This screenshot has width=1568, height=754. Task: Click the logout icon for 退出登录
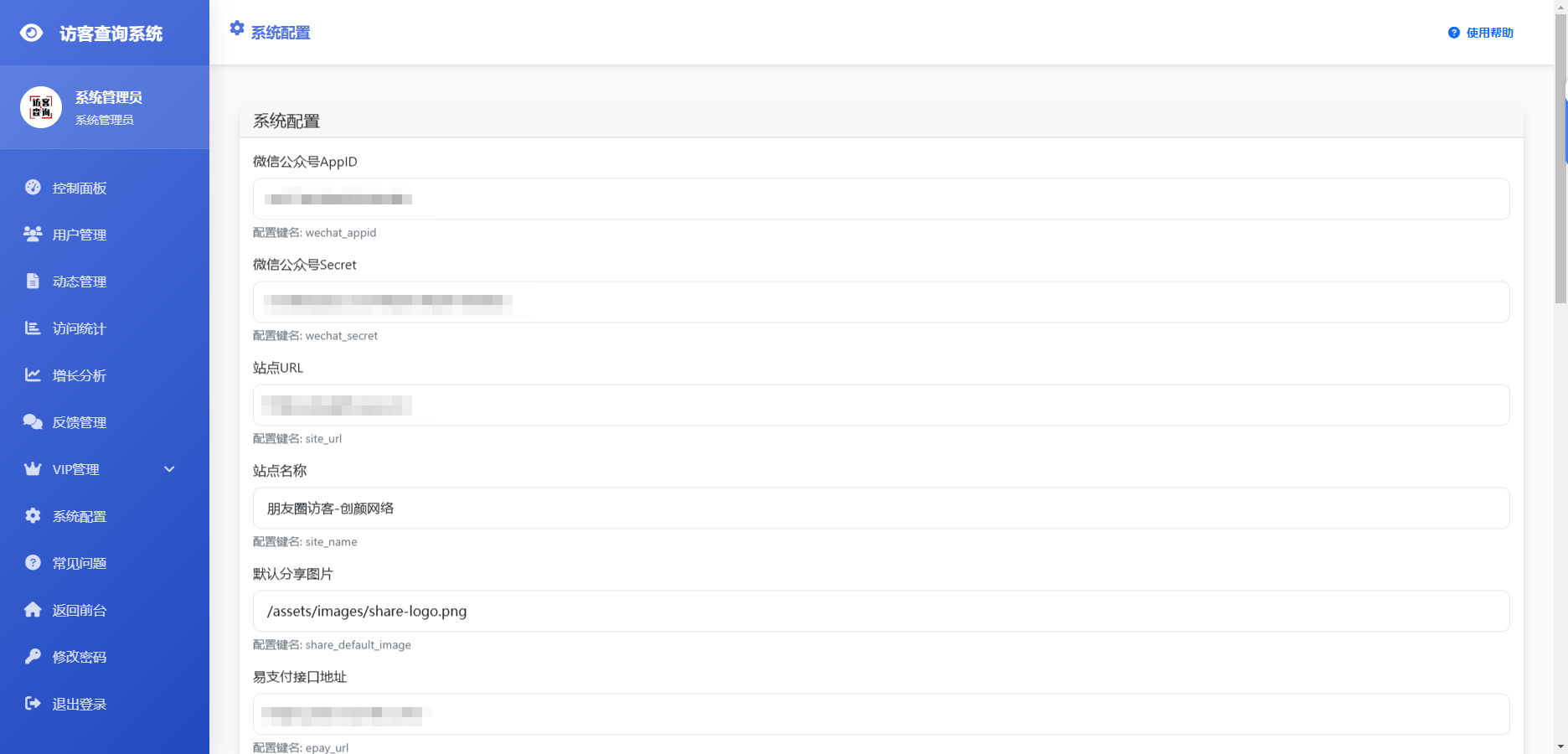pos(33,704)
